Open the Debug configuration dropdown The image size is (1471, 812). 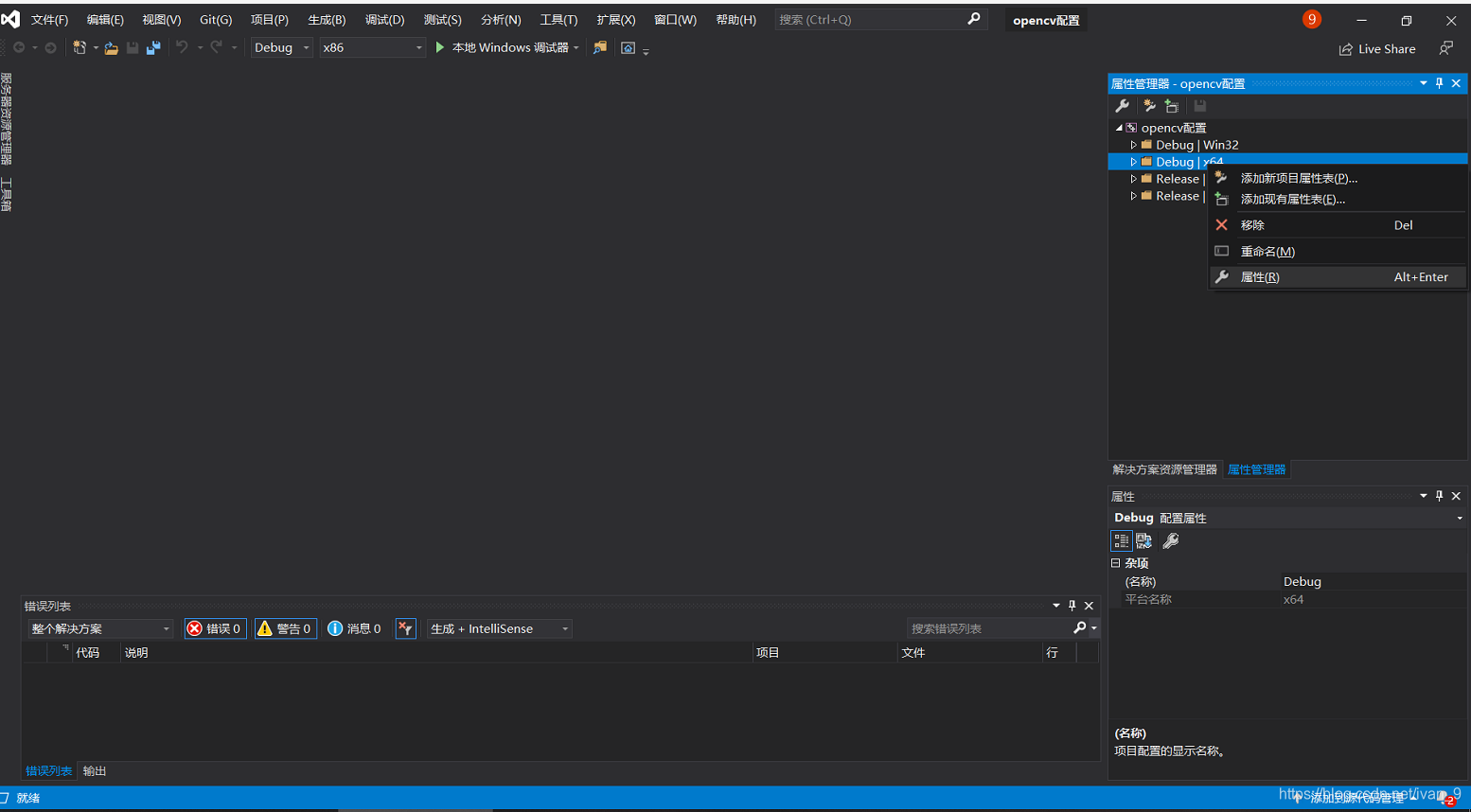click(281, 47)
